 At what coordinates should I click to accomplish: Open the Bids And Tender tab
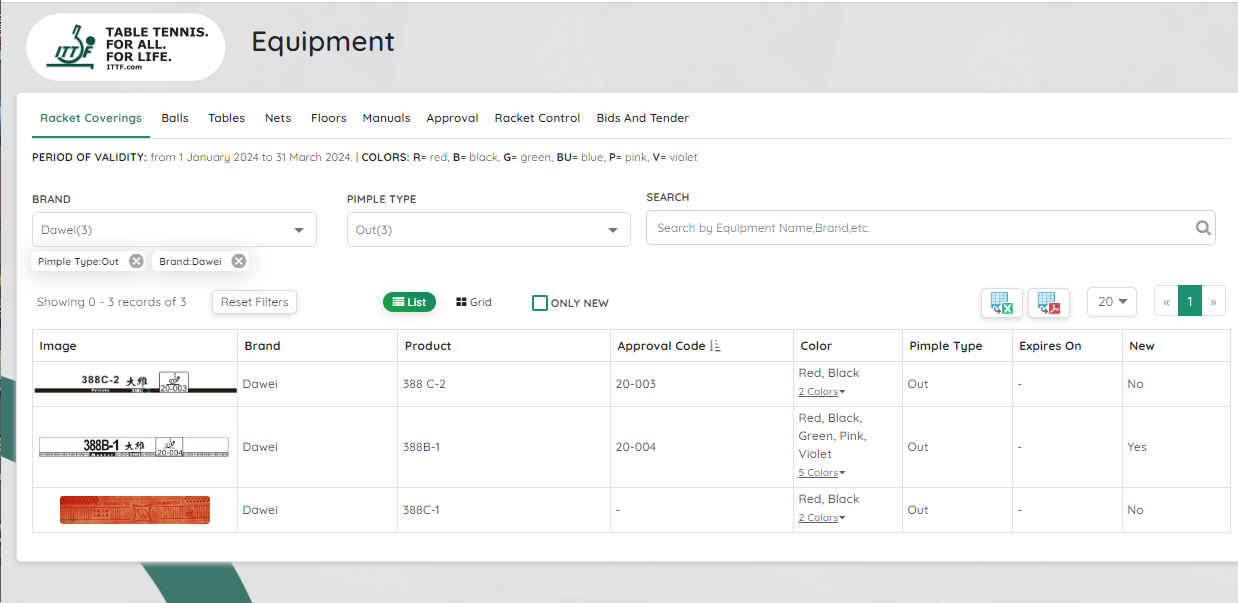pyautogui.click(x=642, y=118)
